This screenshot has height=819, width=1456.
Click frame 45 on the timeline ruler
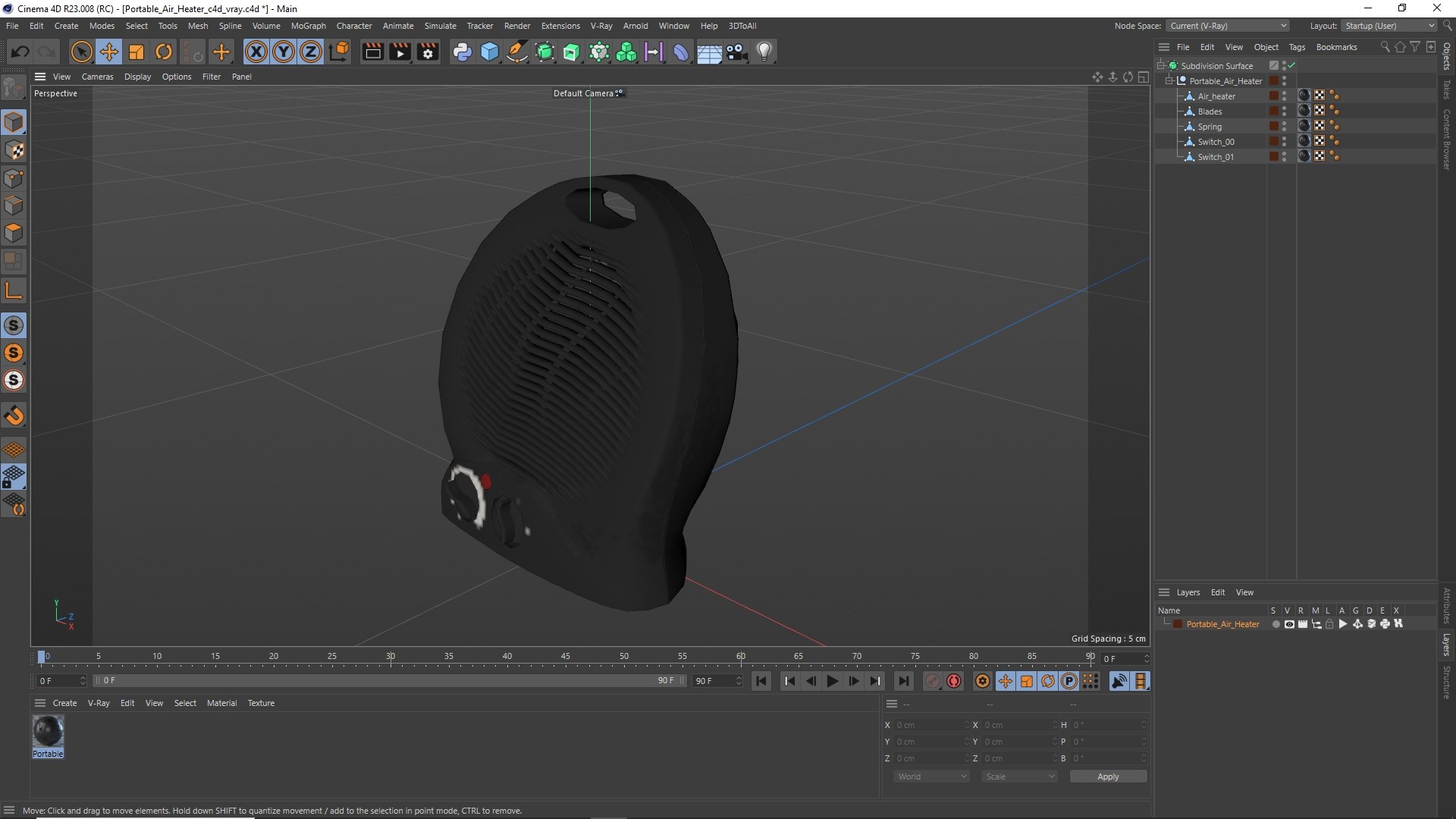pyautogui.click(x=566, y=657)
